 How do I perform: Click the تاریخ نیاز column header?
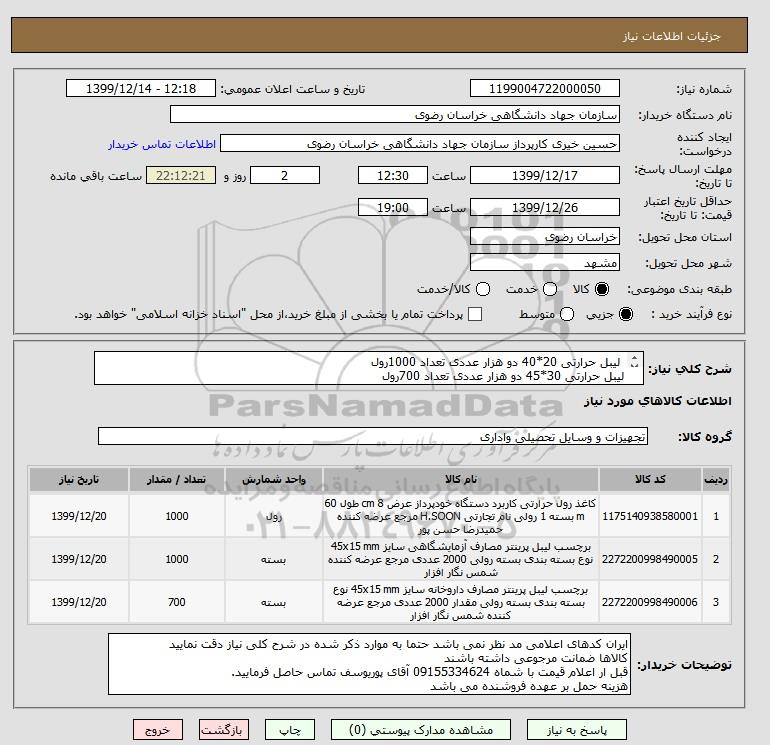tap(79, 479)
